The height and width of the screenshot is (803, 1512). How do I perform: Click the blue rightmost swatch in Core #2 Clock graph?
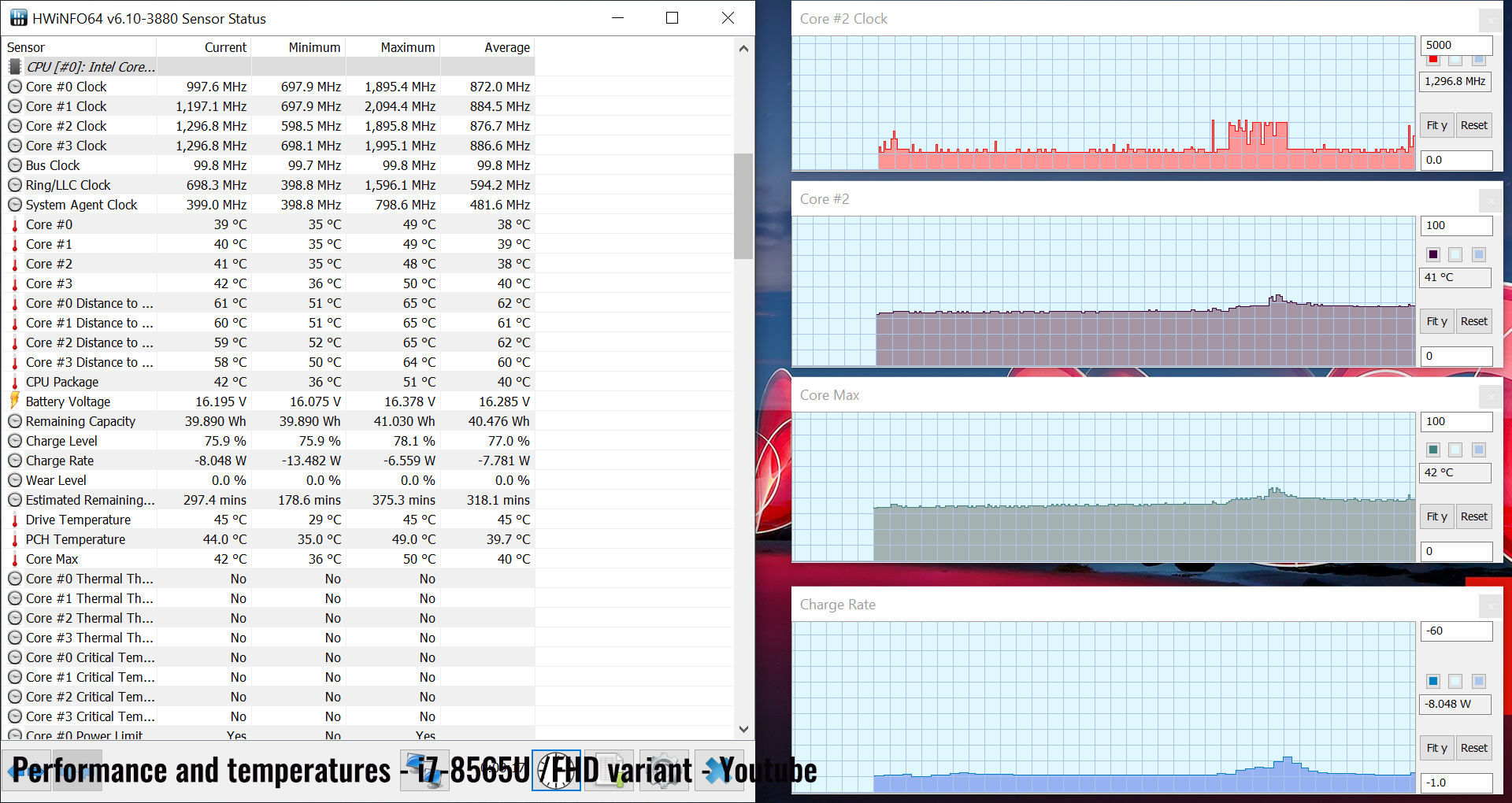[1479, 61]
